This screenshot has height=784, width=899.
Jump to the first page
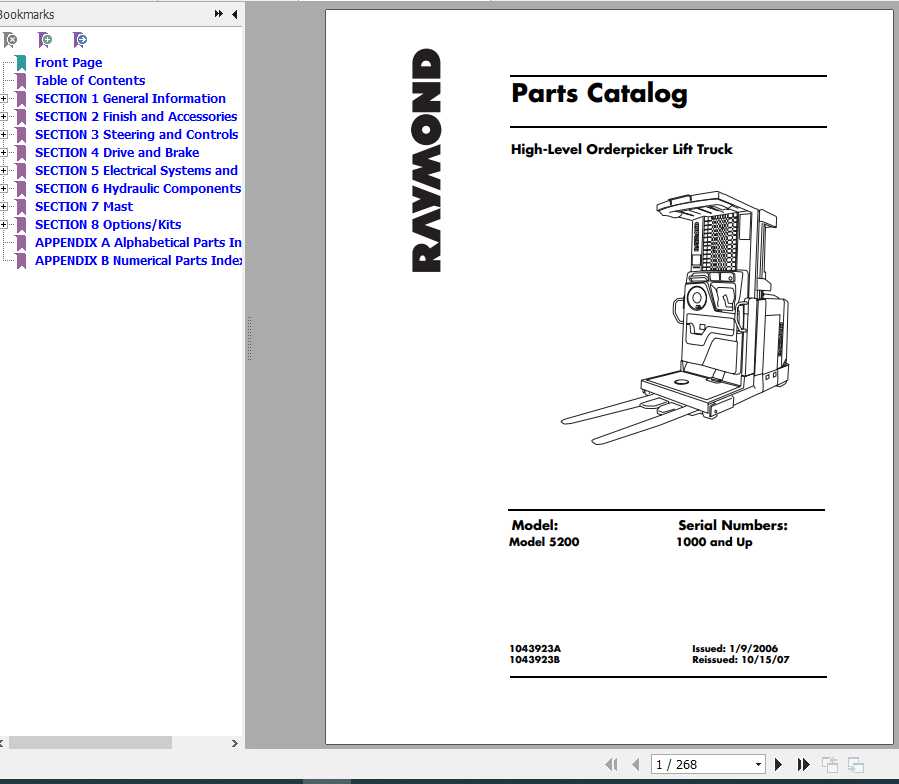[611, 765]
